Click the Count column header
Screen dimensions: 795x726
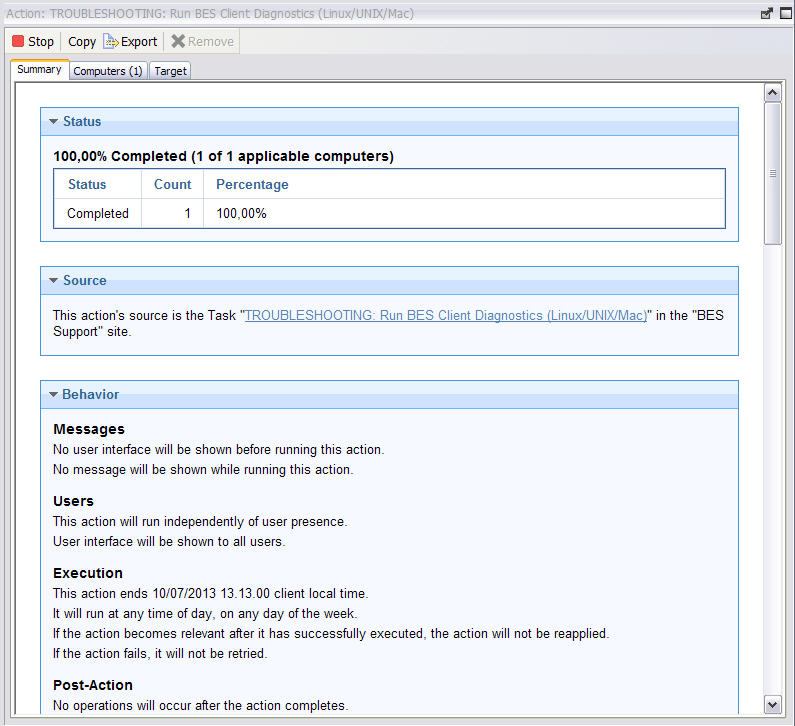click(x=172, y=185)
